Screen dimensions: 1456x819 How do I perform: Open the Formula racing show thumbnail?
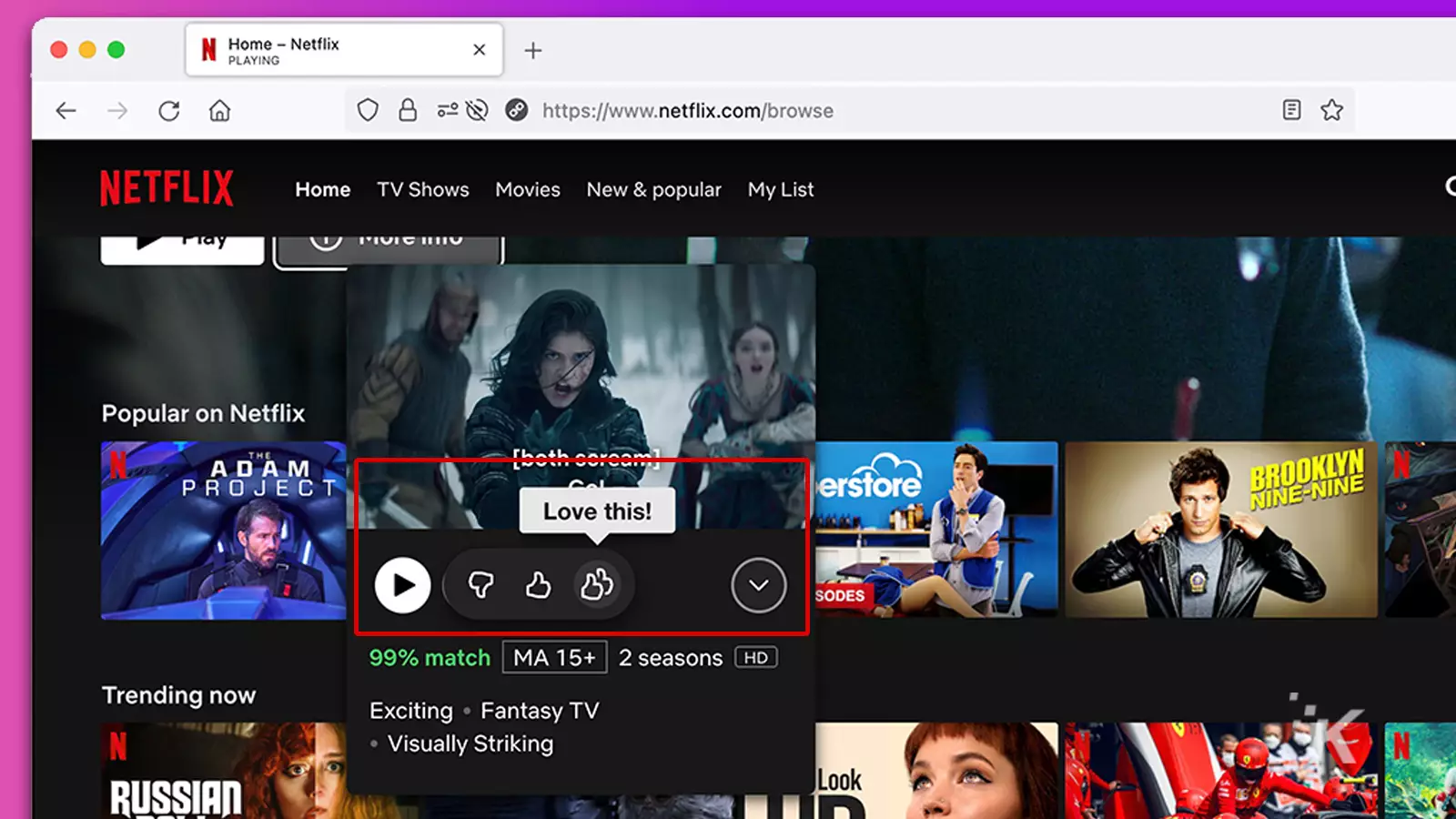(1221, 770)
